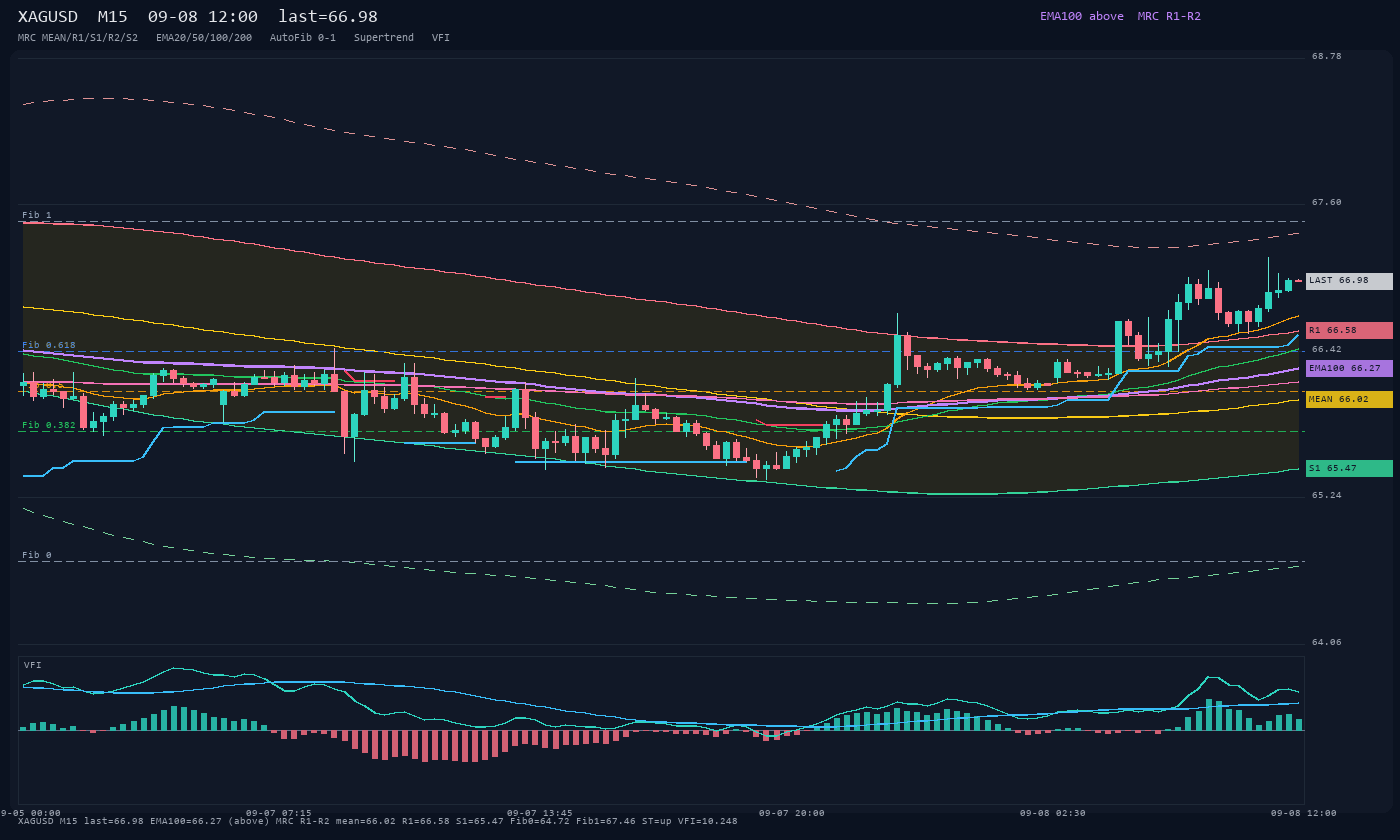Select the M15 timeframe in the title
The height and width of the screenshot is (840, 1400).
(112, 16)
